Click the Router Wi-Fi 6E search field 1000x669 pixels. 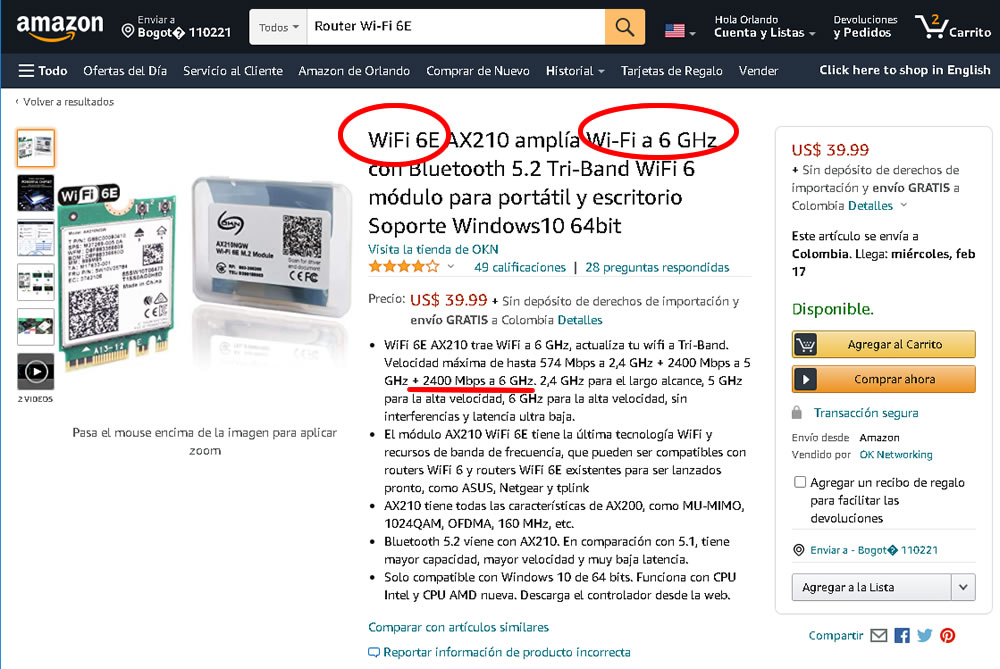coord(456,27)
